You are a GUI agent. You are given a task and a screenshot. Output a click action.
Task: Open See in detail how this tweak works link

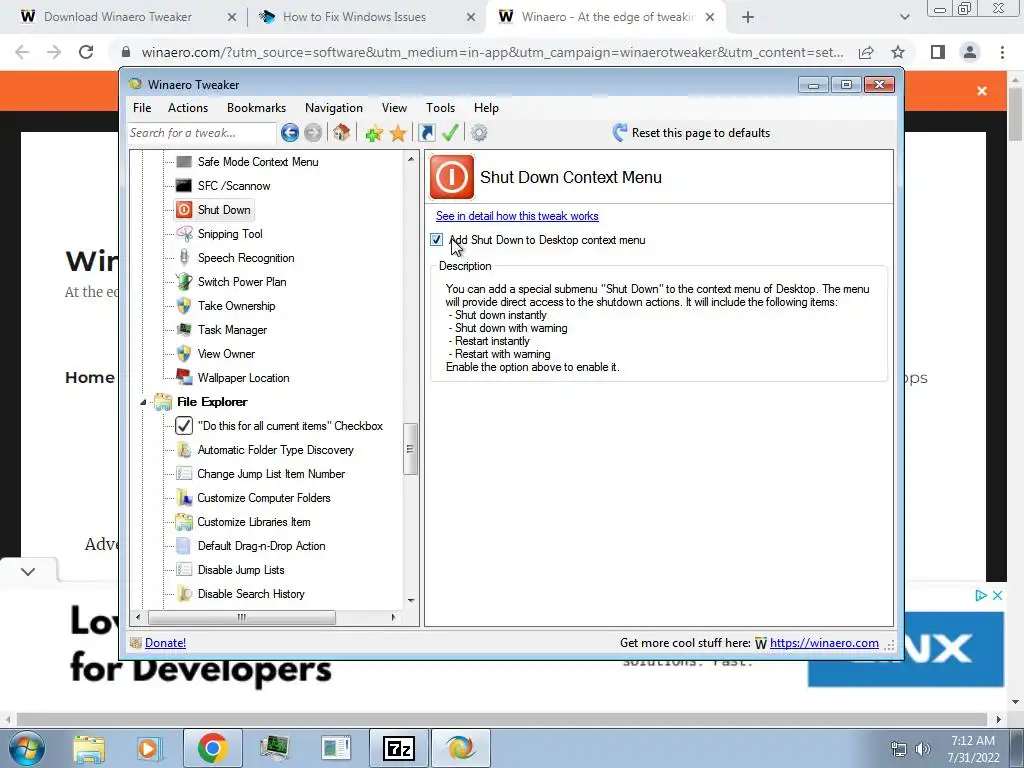point(517,216)
